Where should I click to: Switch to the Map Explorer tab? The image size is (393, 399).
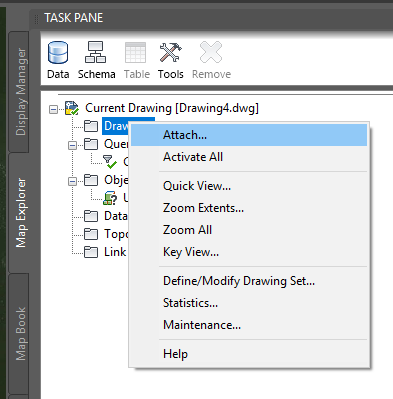coord(19,213)
